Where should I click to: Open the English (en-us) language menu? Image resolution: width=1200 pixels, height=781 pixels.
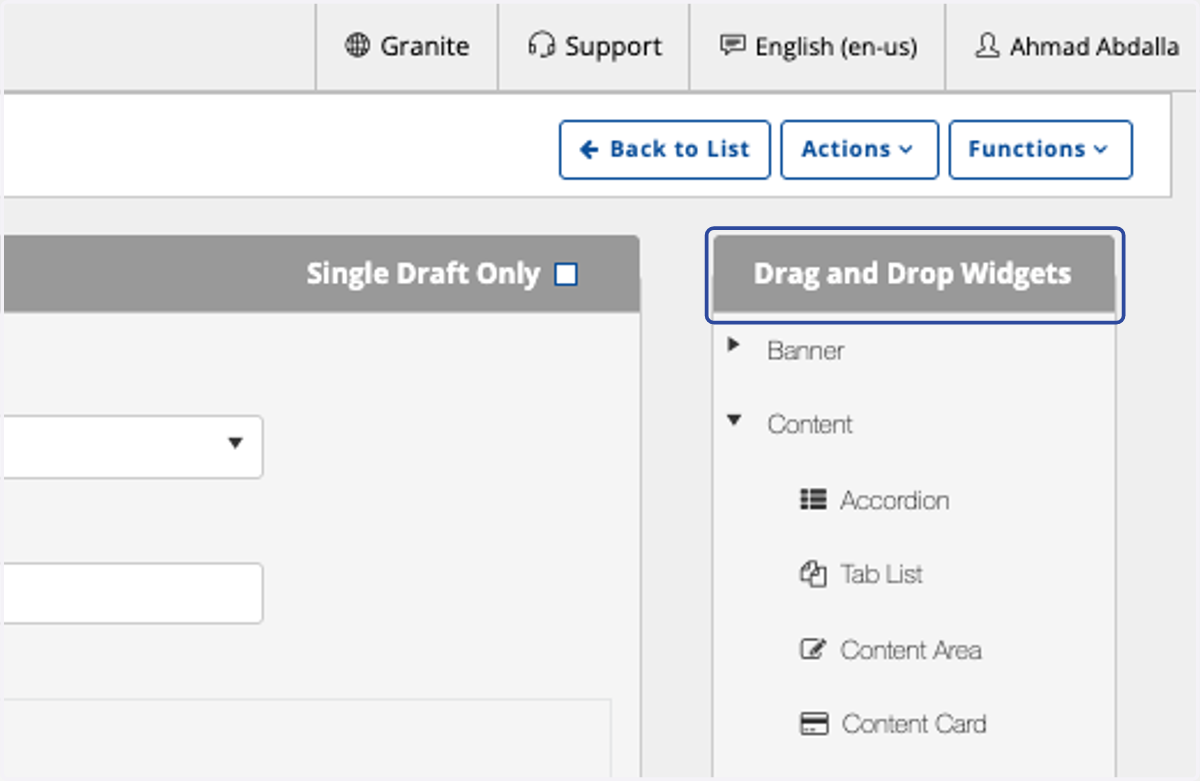coord(817,47)
